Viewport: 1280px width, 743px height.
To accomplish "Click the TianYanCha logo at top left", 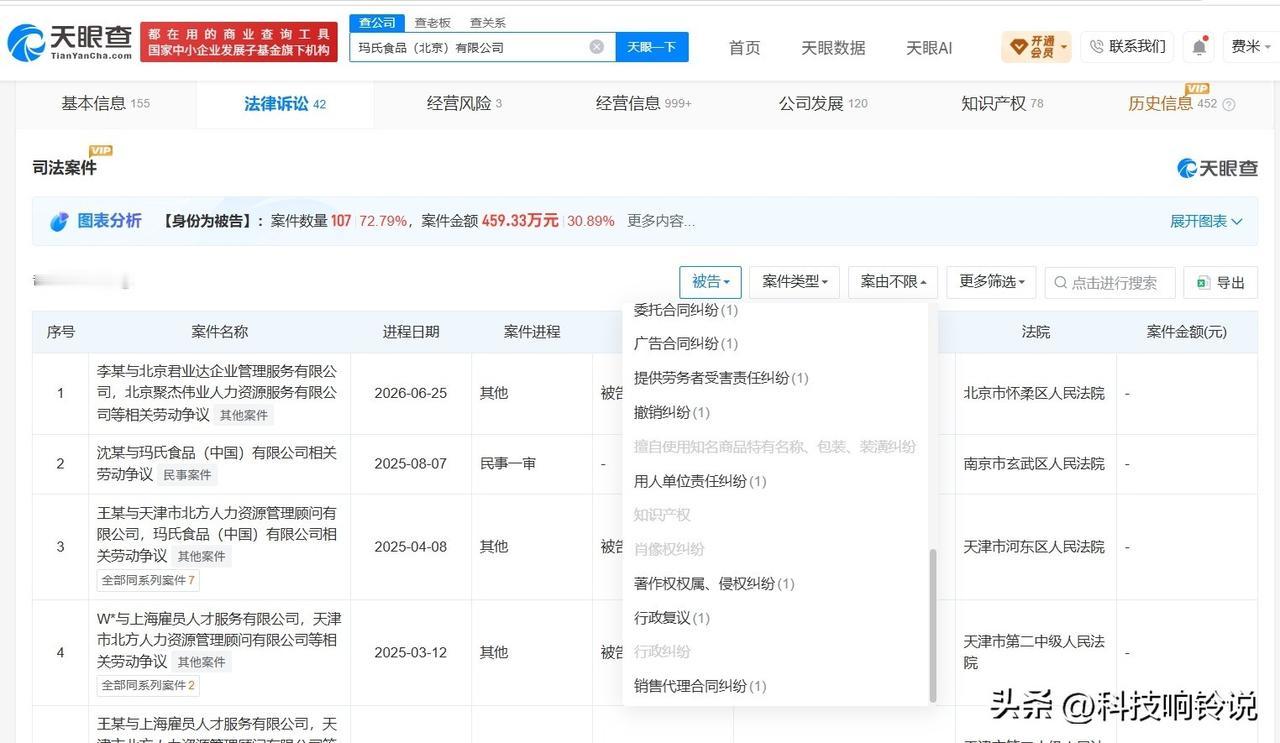I will point(69,42).
